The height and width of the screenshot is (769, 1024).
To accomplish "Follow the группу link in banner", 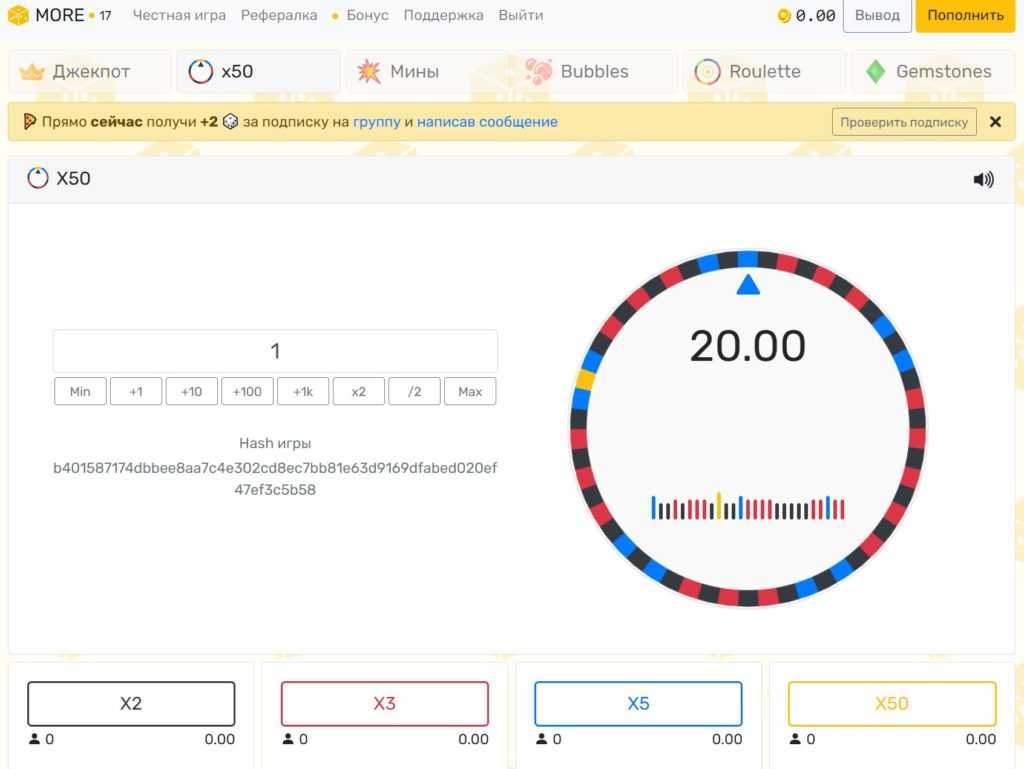I will pos(377,122).
